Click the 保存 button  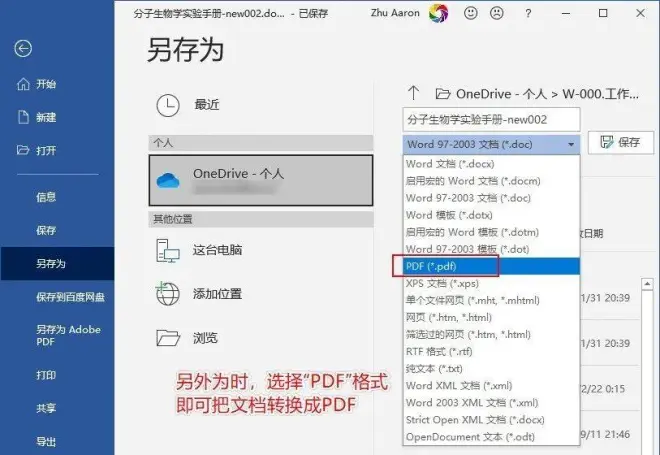[x=621, y=142]
